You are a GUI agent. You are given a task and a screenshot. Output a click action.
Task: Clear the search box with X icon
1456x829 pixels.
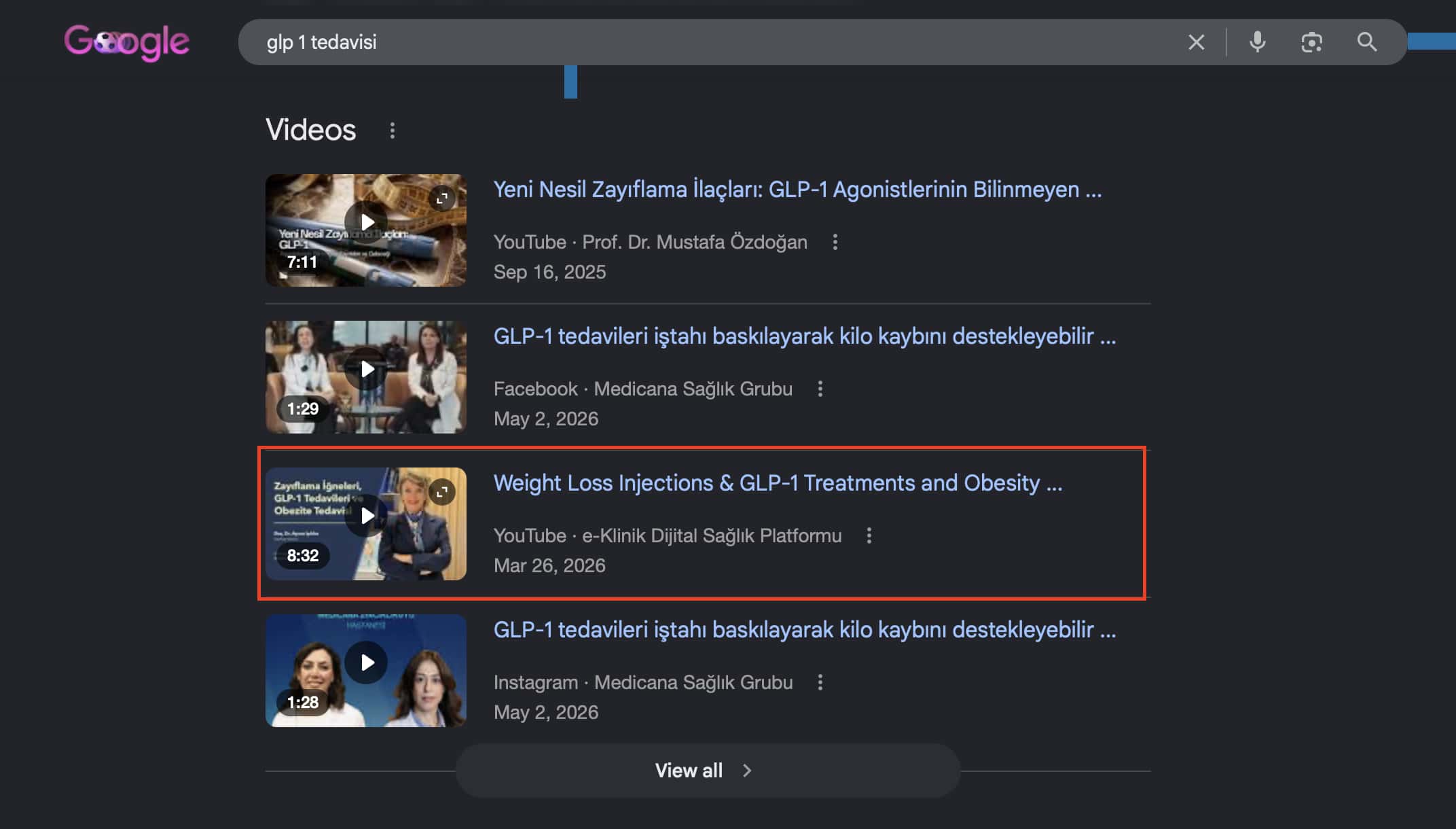(1196, 42)
